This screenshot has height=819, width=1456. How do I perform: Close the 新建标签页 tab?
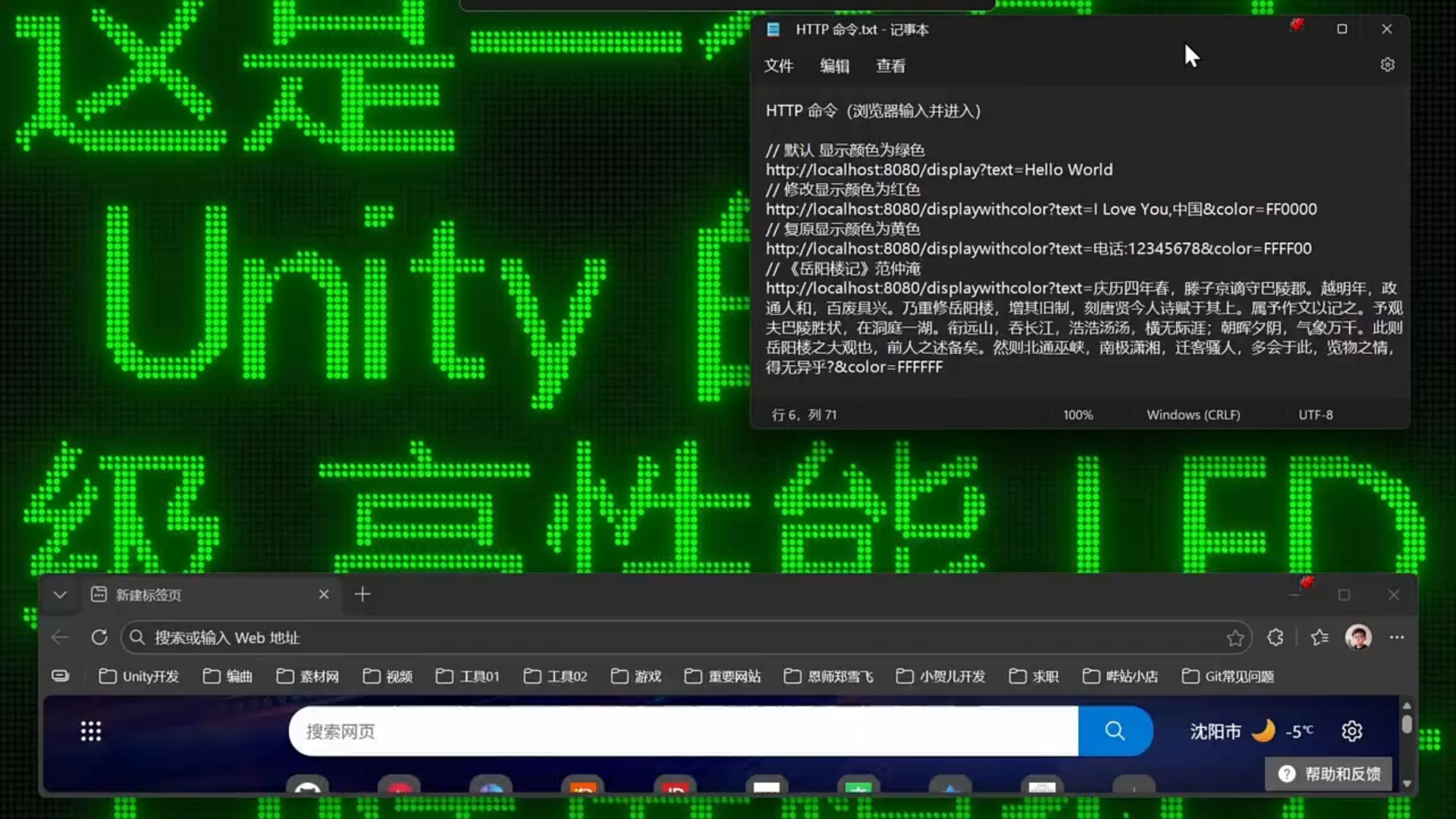click(324, 595)
